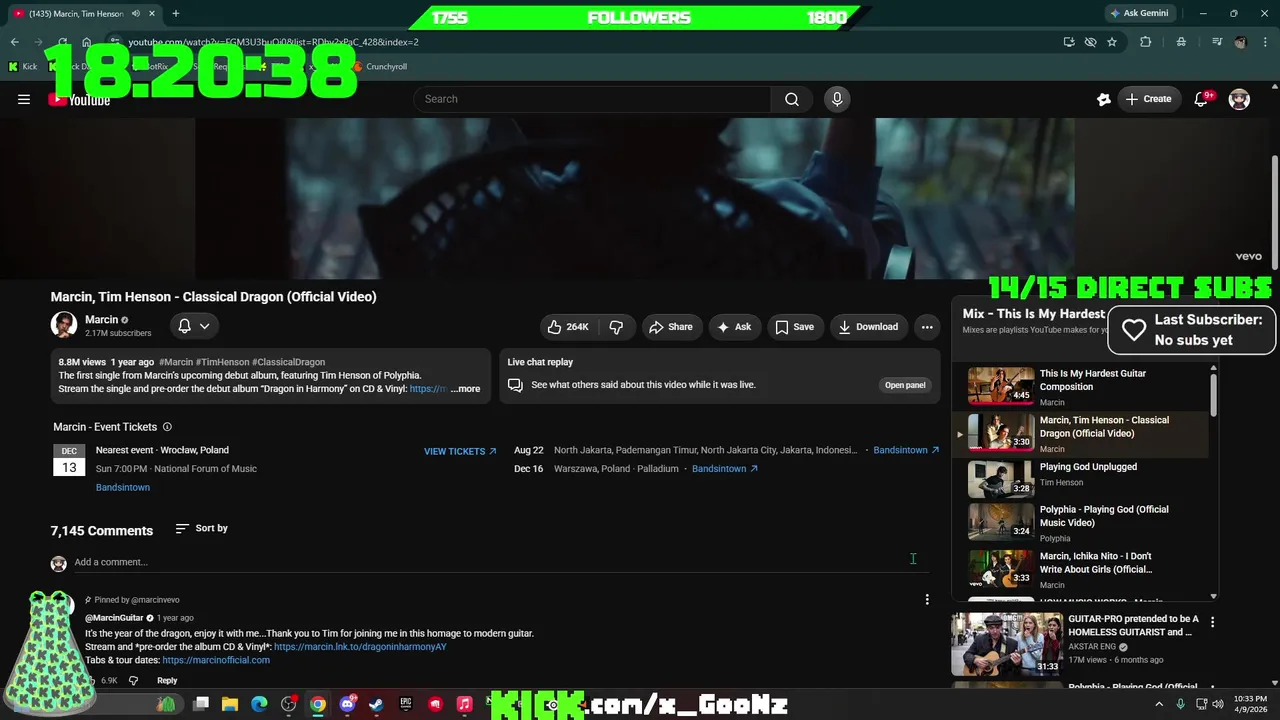The height and width of the screenshot is (720, 1280).
Task: Click the Chrome profile avatar
Action: (1241, 42)
